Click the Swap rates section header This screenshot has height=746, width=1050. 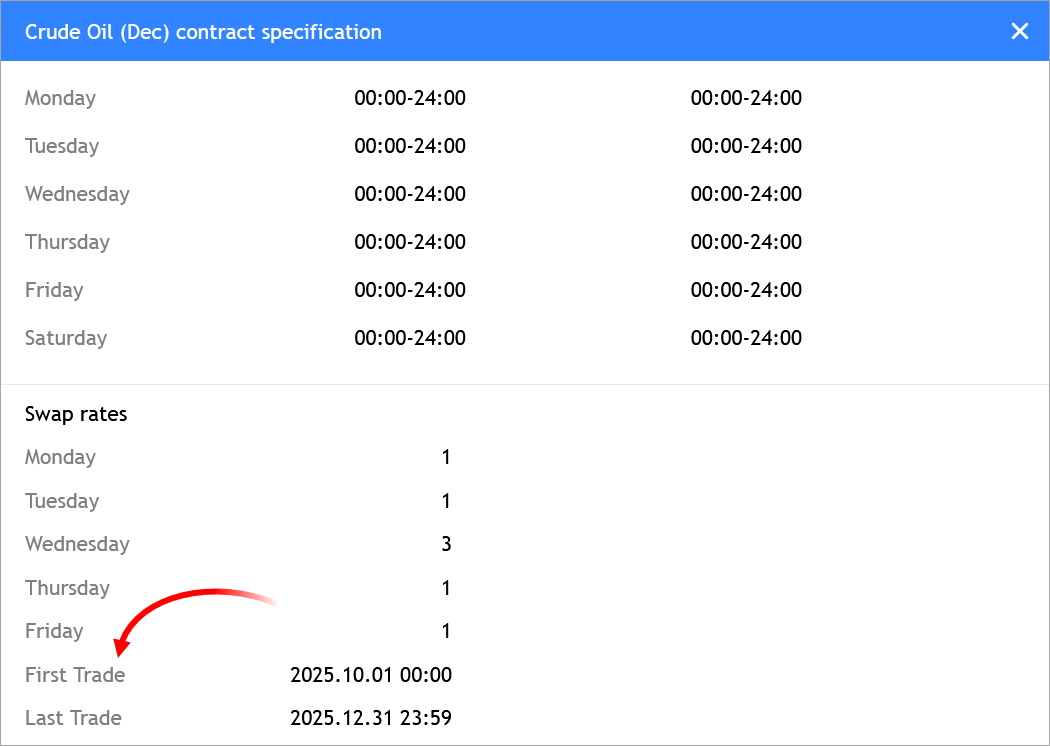coord(76,413)
